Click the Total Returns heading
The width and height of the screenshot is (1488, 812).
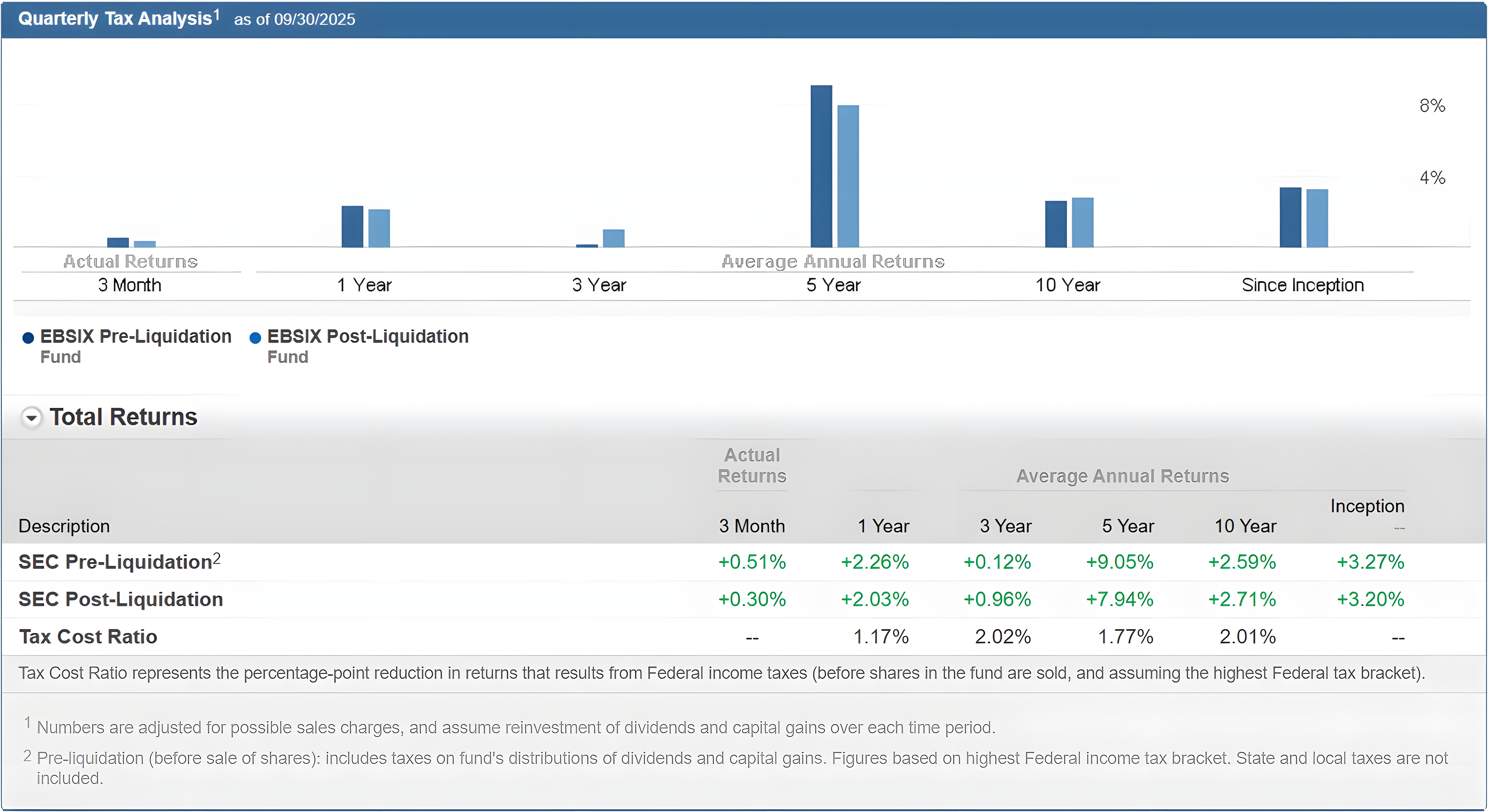123,417
